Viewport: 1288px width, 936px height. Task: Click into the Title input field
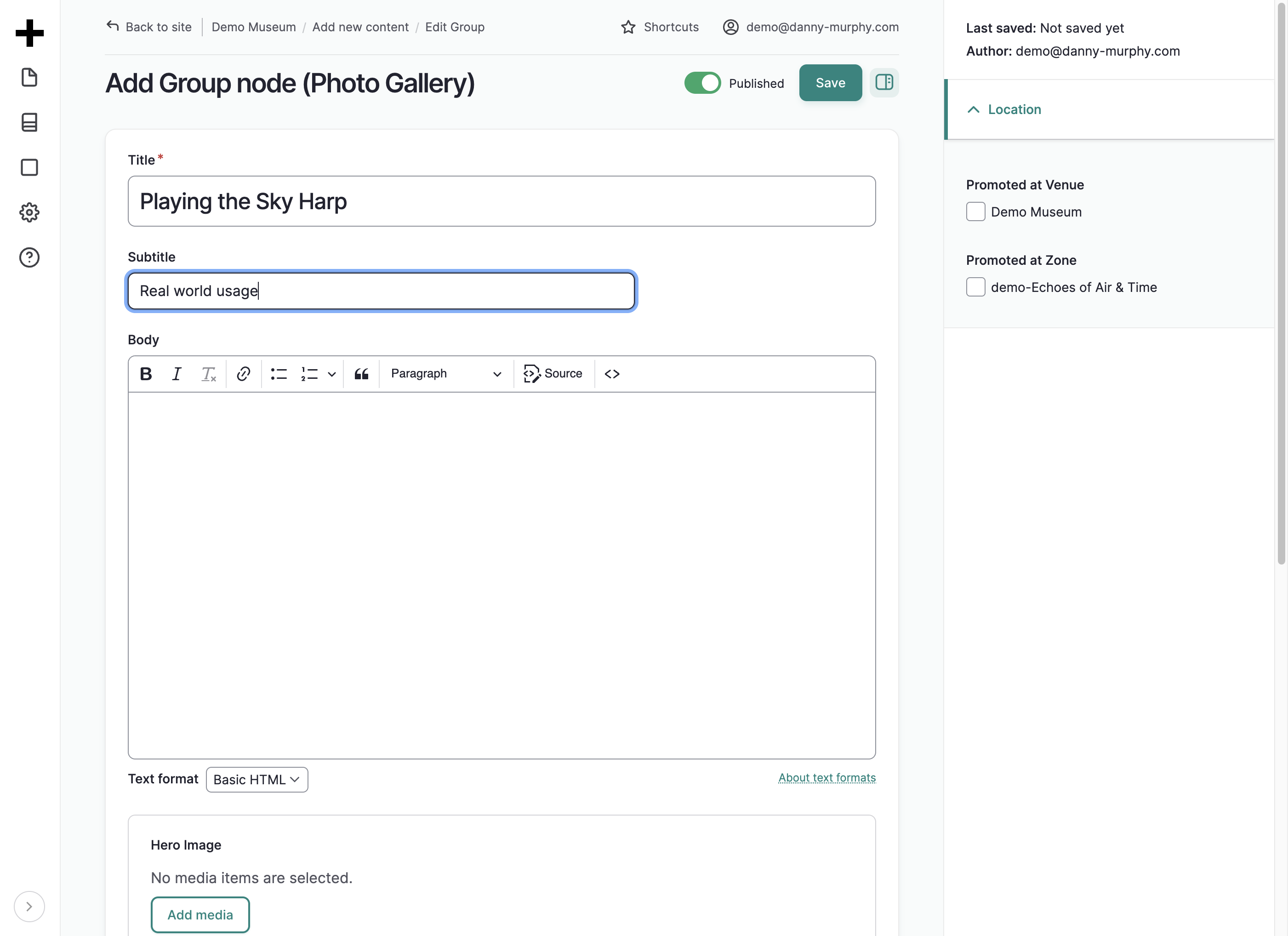(x=502, y=201)
